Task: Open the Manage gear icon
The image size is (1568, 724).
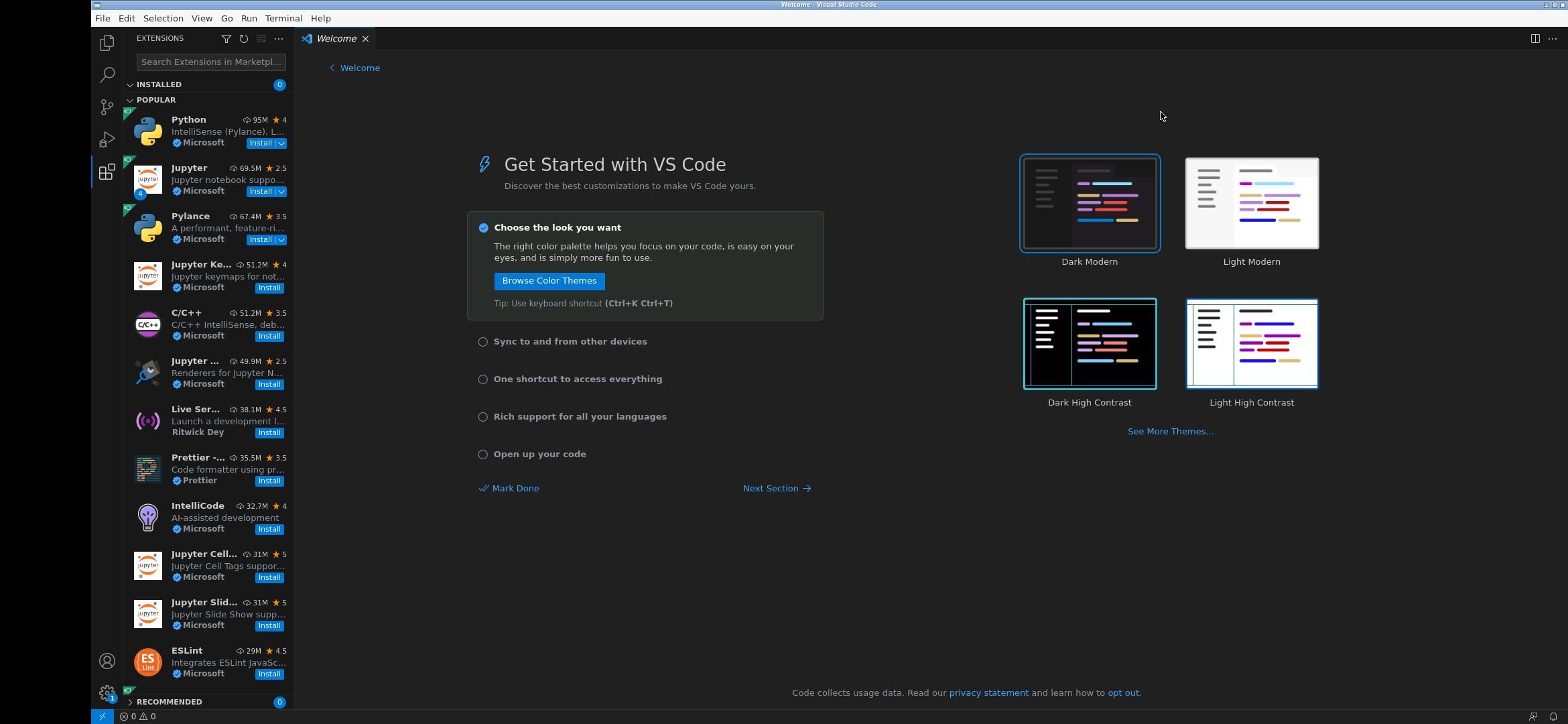Action: coord(107,692)
